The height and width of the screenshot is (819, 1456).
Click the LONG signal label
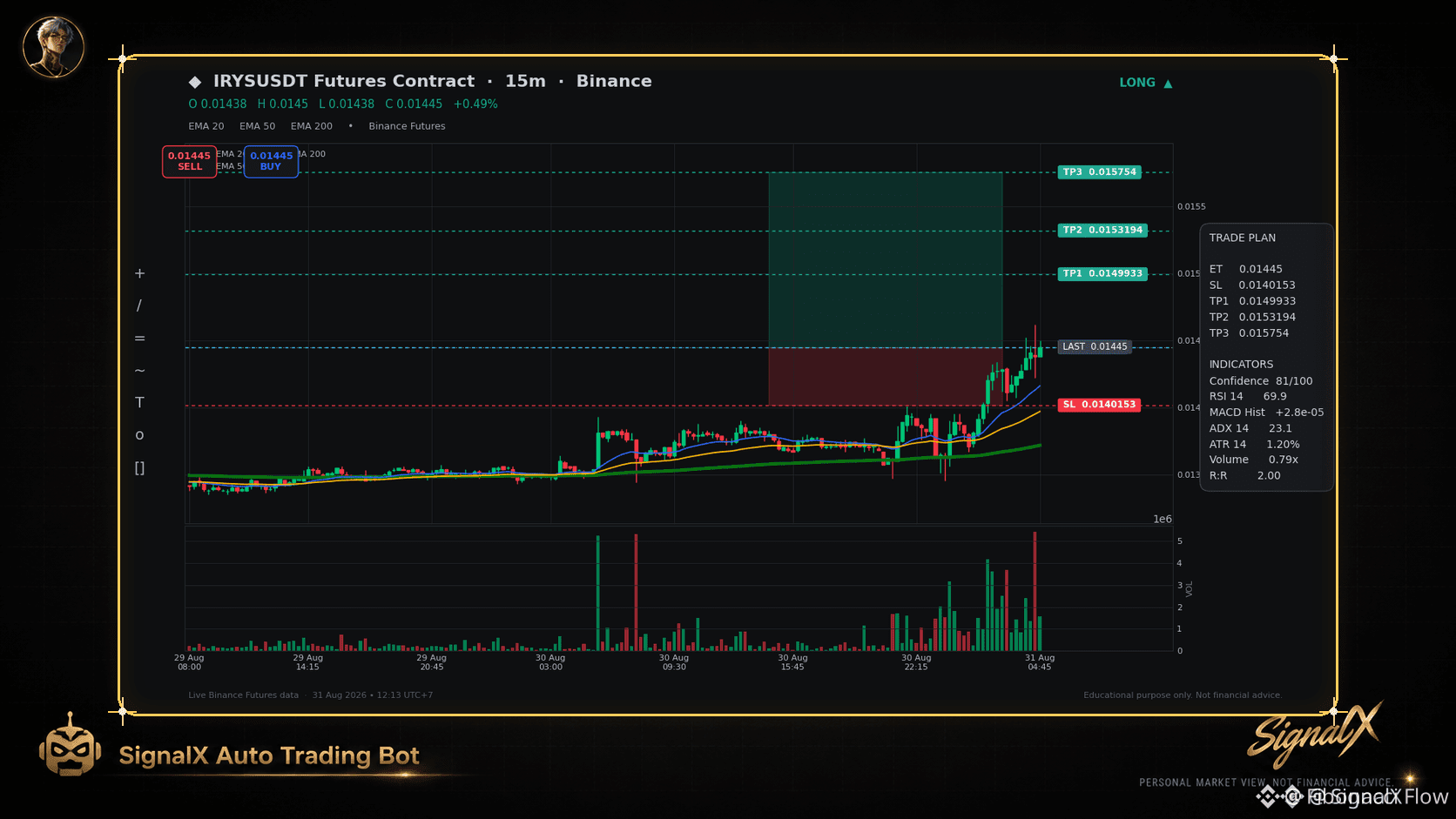click(x=1137, y=83)
